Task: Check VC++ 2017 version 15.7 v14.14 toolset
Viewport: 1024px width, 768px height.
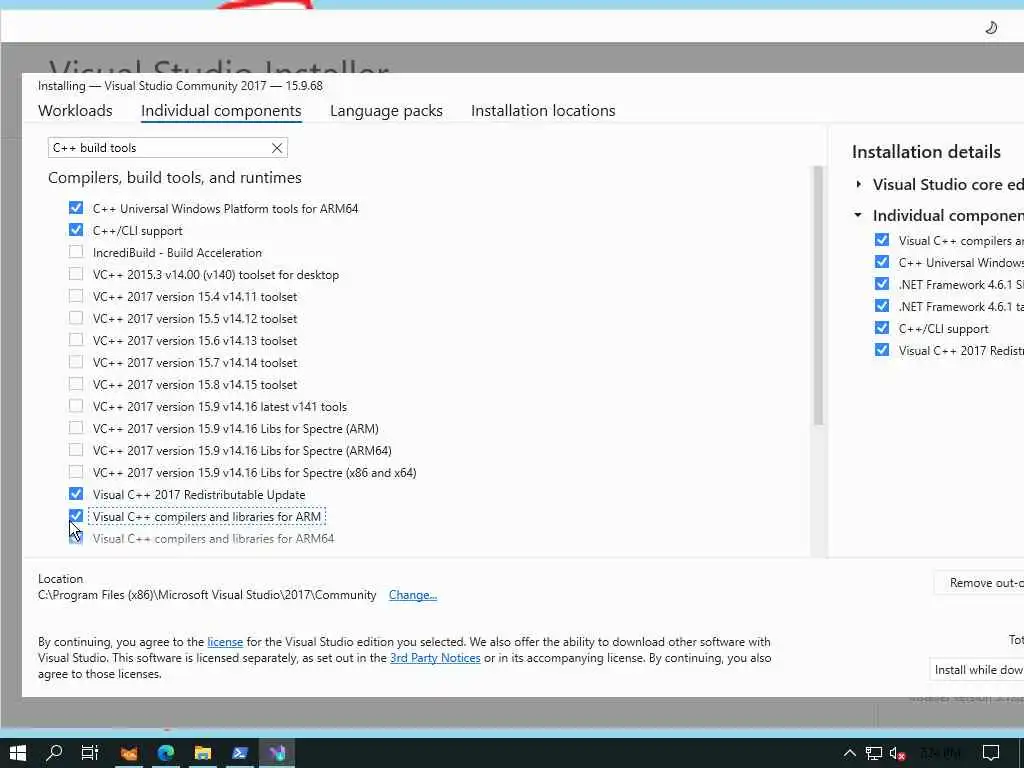Action: tap(76, 362)
